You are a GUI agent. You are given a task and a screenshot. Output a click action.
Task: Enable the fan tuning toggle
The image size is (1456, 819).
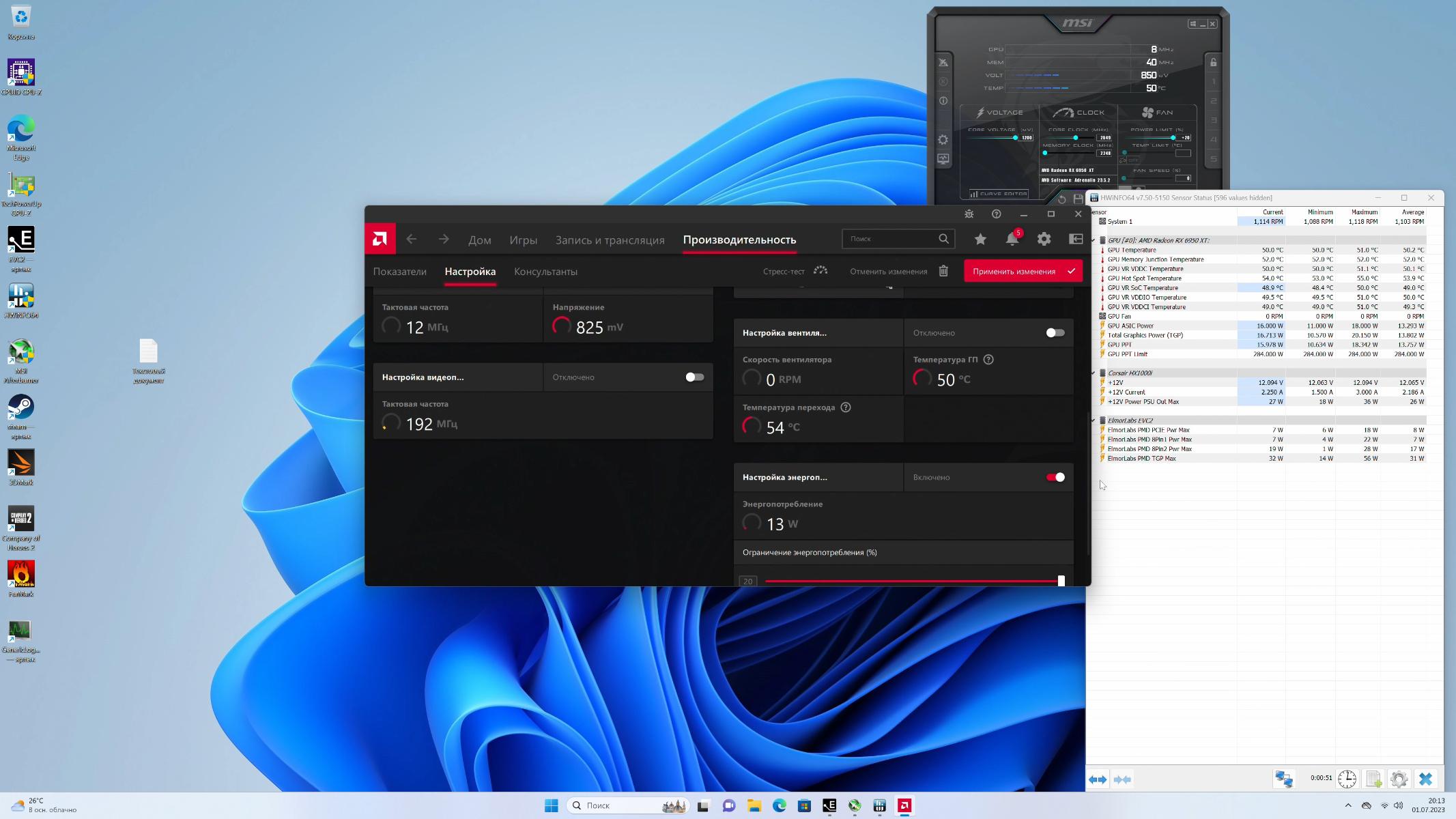click(x=1055, y=333)
